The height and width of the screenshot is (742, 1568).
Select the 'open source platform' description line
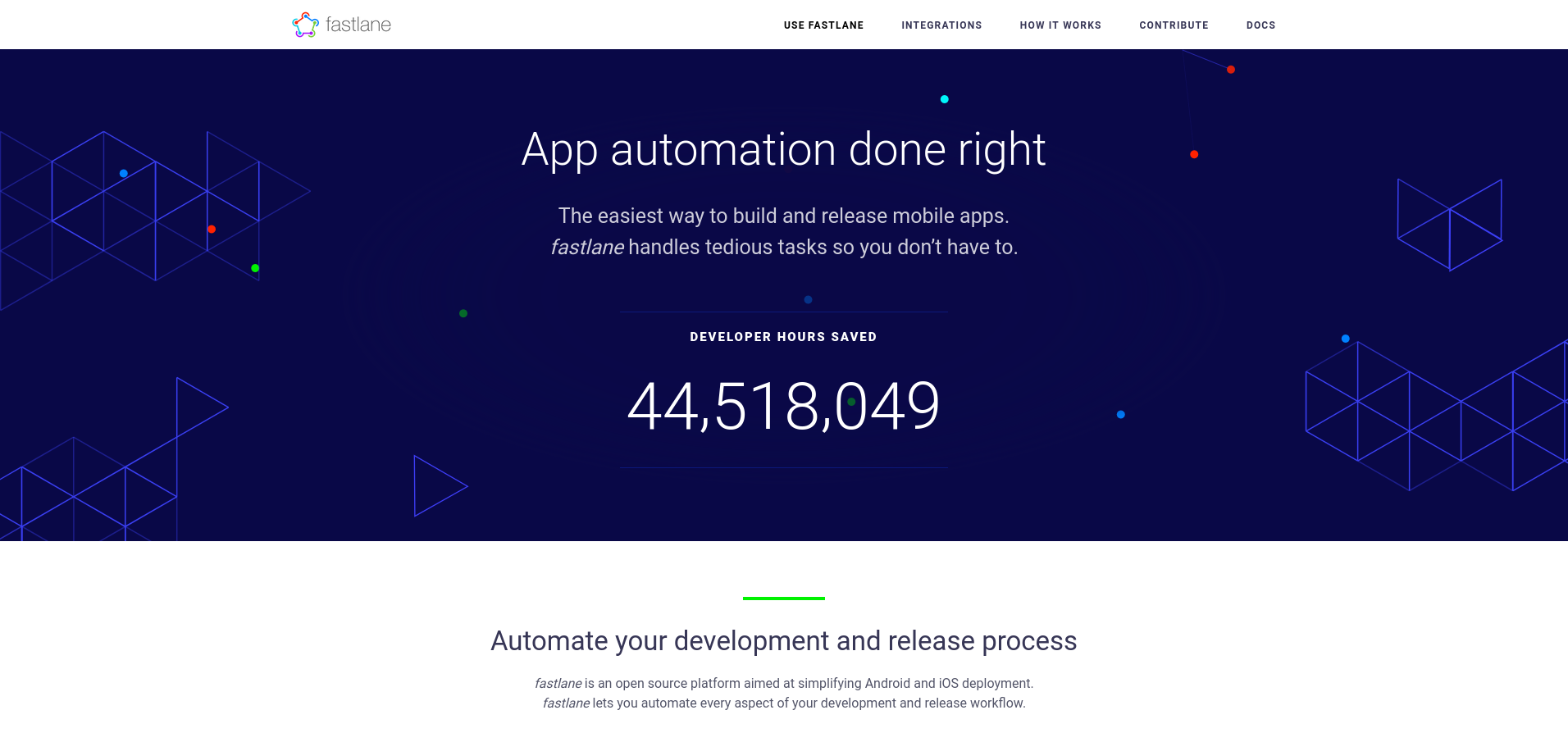point(784,683)
